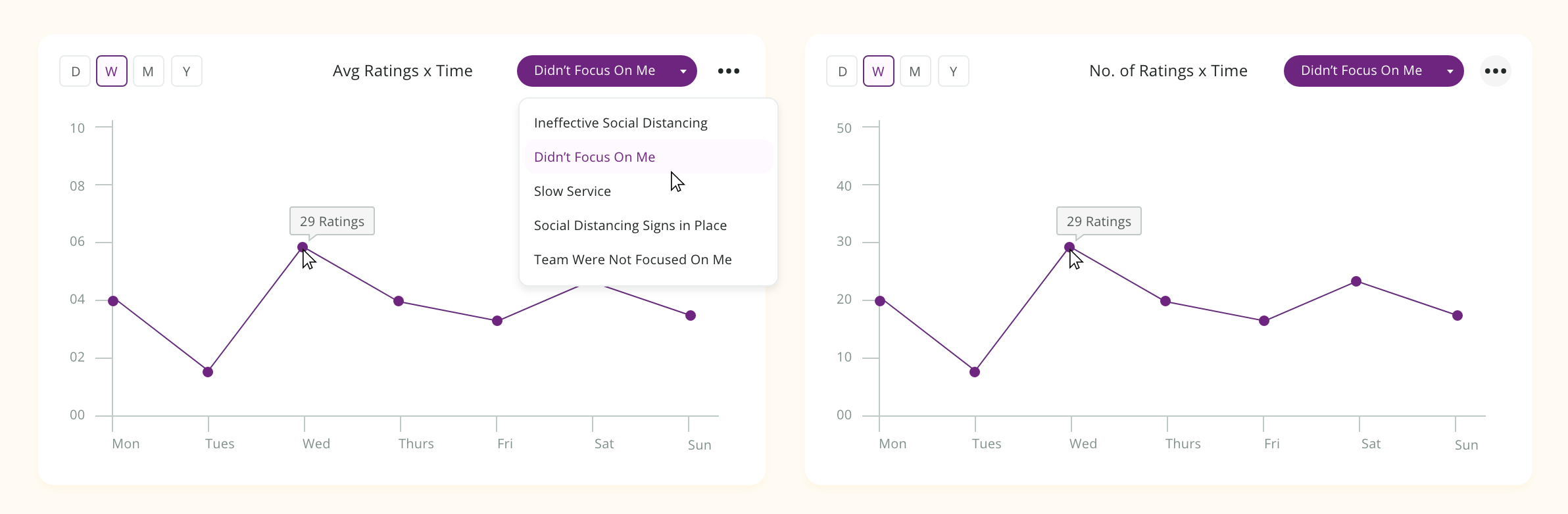Switch Avg Ratings chart to Day view
The width and height of the screenshot is (1568, 514).
[76, 71]
